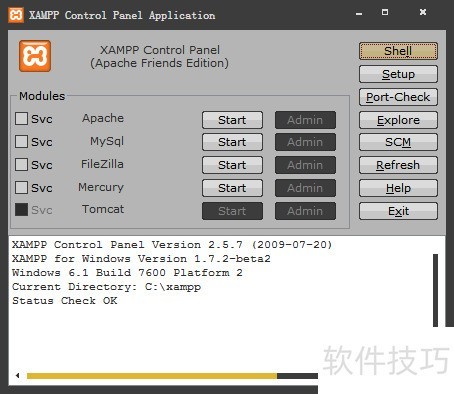Click the Apache module label
454x394 pixels.
pyautogui.click(x=103, y=118)
